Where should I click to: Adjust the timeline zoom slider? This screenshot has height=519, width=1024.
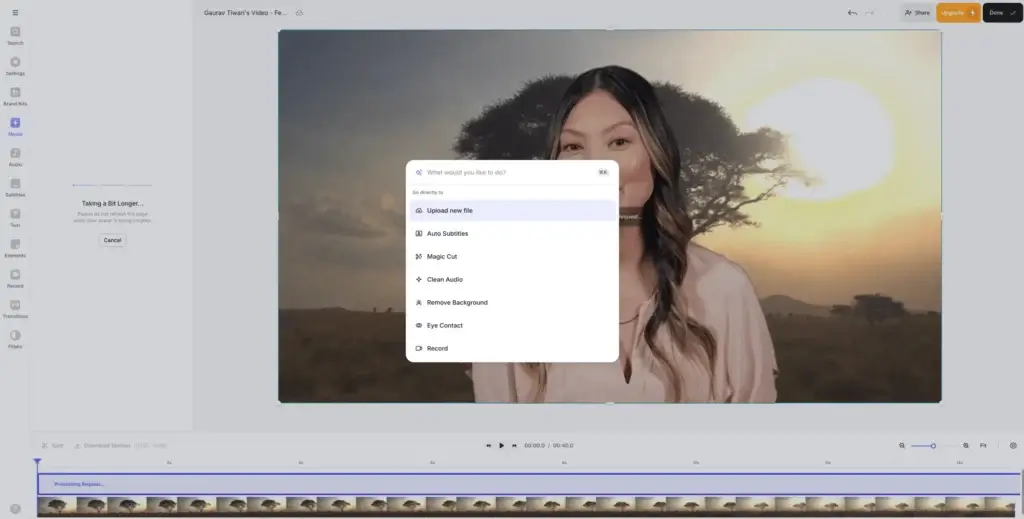click(933, 445)
